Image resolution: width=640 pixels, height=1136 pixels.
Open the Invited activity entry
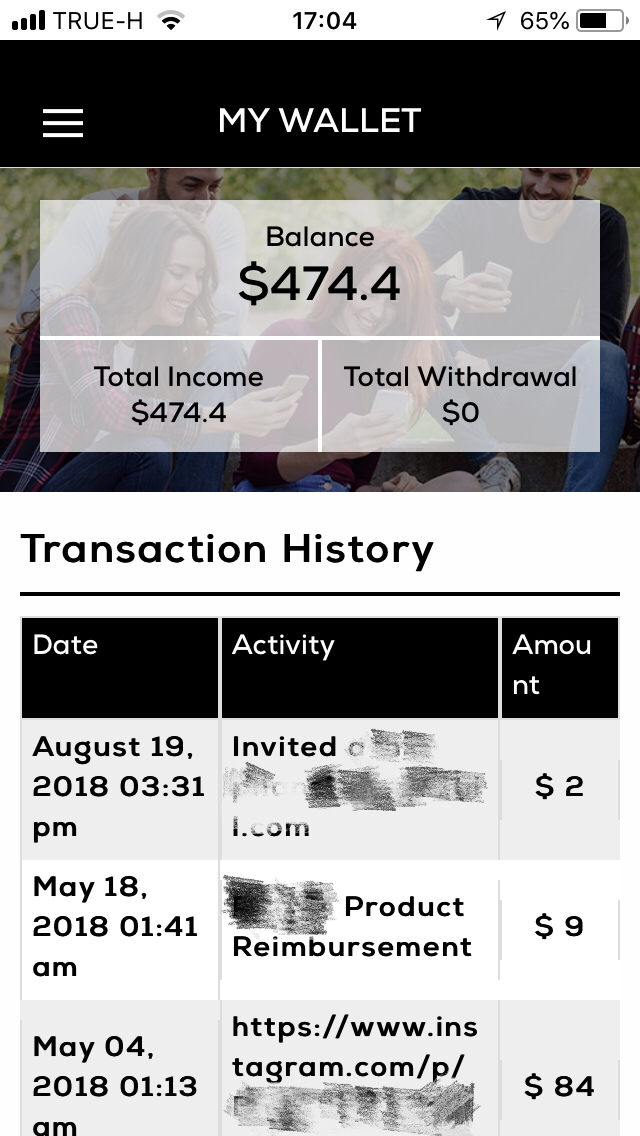click(x=360, y=788)
